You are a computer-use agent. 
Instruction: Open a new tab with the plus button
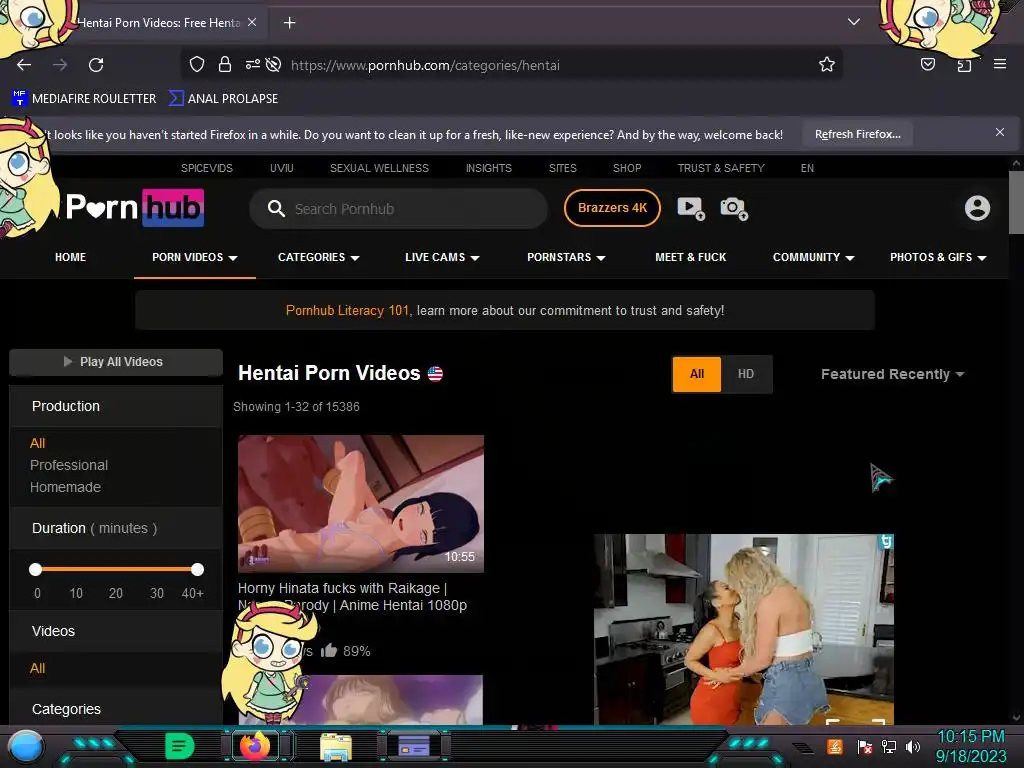point(289,23)
